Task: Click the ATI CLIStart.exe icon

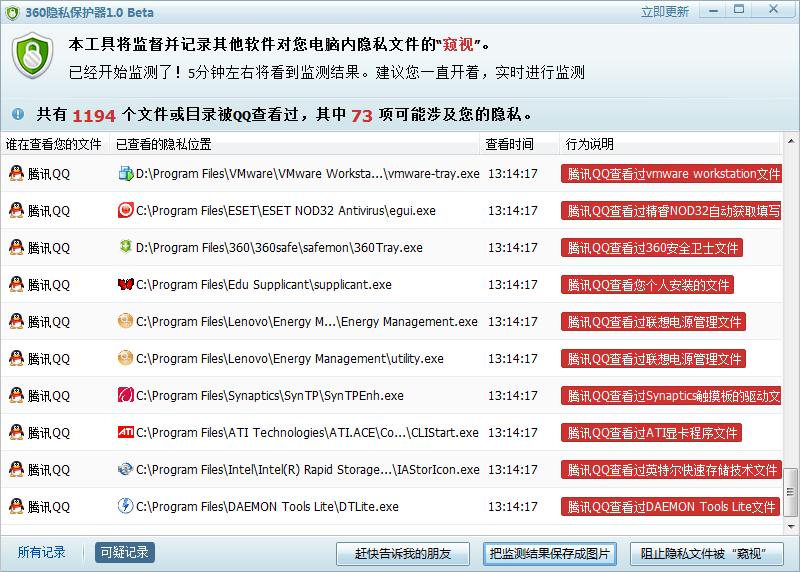Action: coord(126,432)
